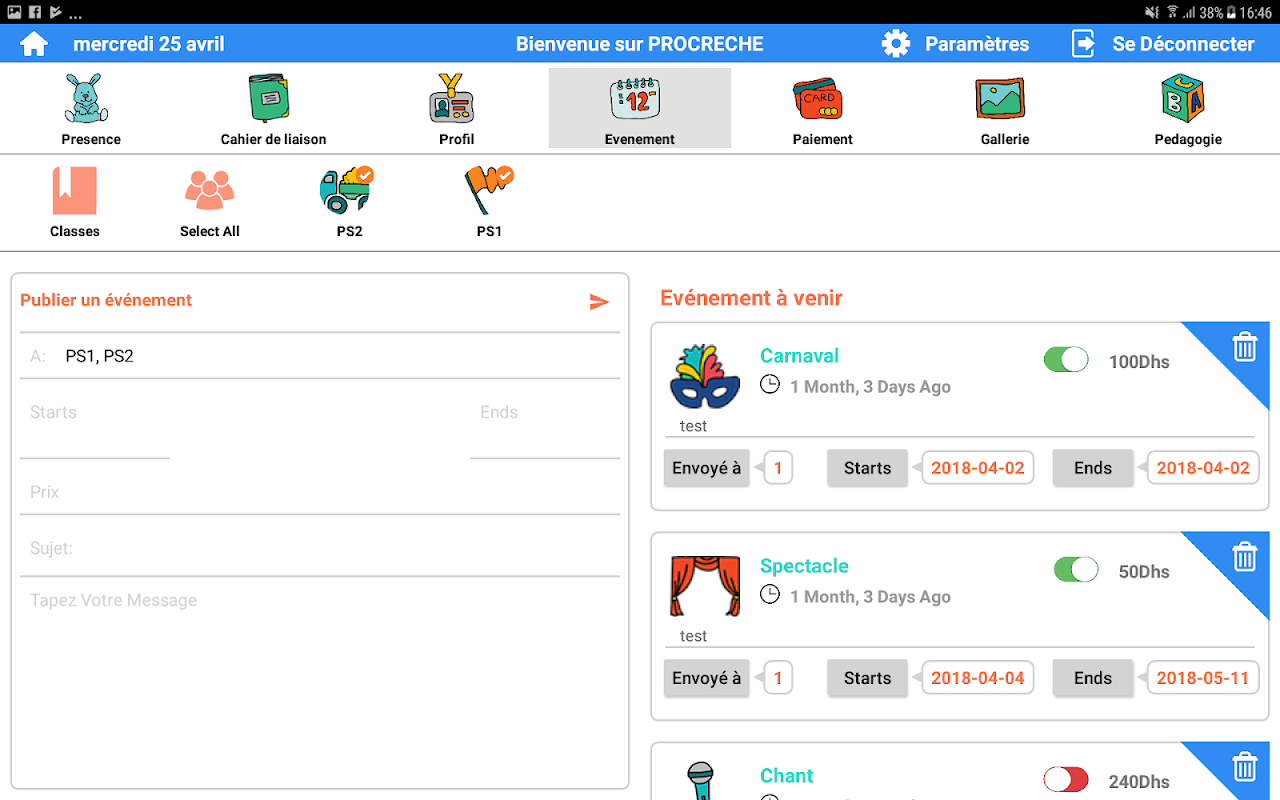Click the 240Dhs price of Chant
Image resolution: width=1280 pixels, height=800 pixels.
pyautogui.click(x=1139, y=782)
